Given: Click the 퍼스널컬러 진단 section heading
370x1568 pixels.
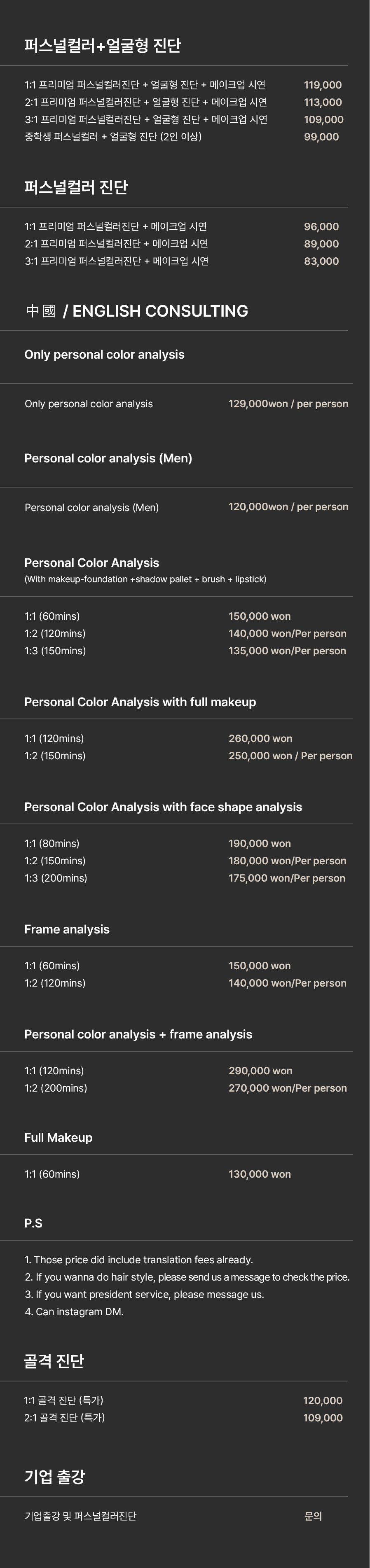Looking at the screenshot, I should tap(75, 187).
